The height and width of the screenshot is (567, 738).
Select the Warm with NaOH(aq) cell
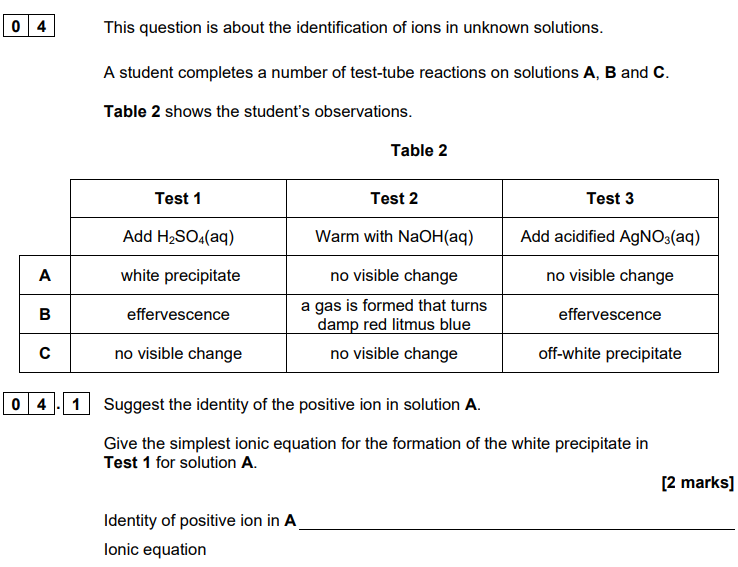394,236
